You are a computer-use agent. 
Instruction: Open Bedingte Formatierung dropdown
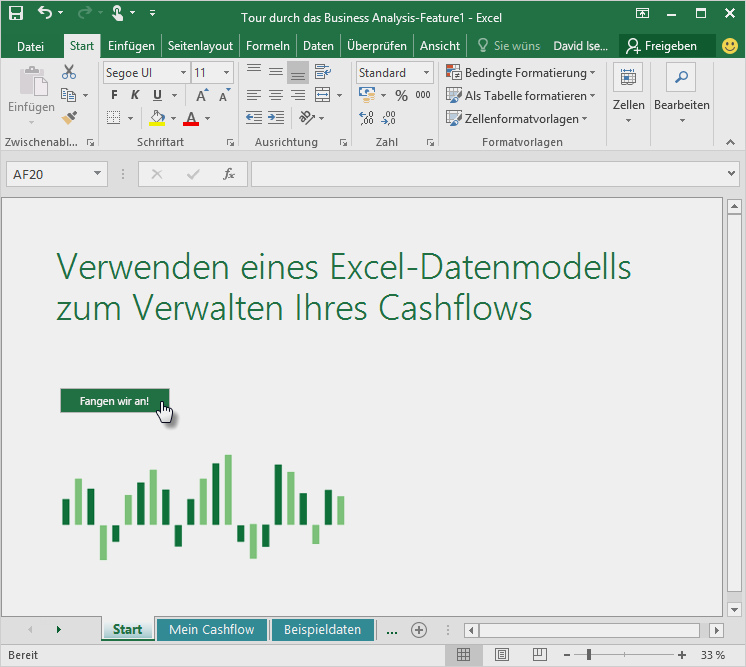[520, 73]
